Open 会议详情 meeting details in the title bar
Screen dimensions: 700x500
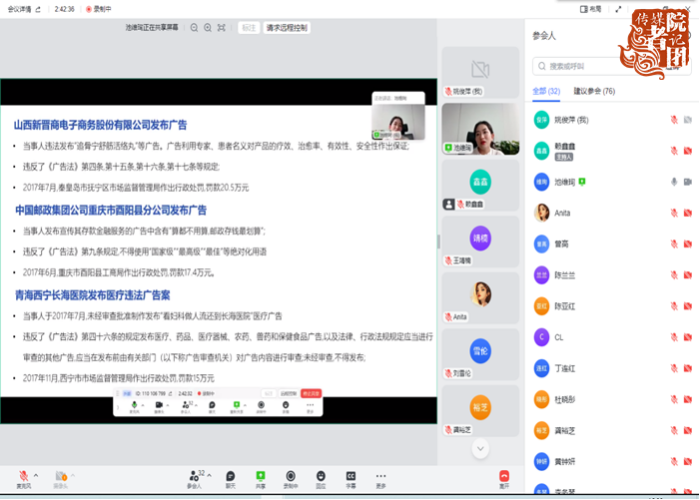[x=19, y=9]
